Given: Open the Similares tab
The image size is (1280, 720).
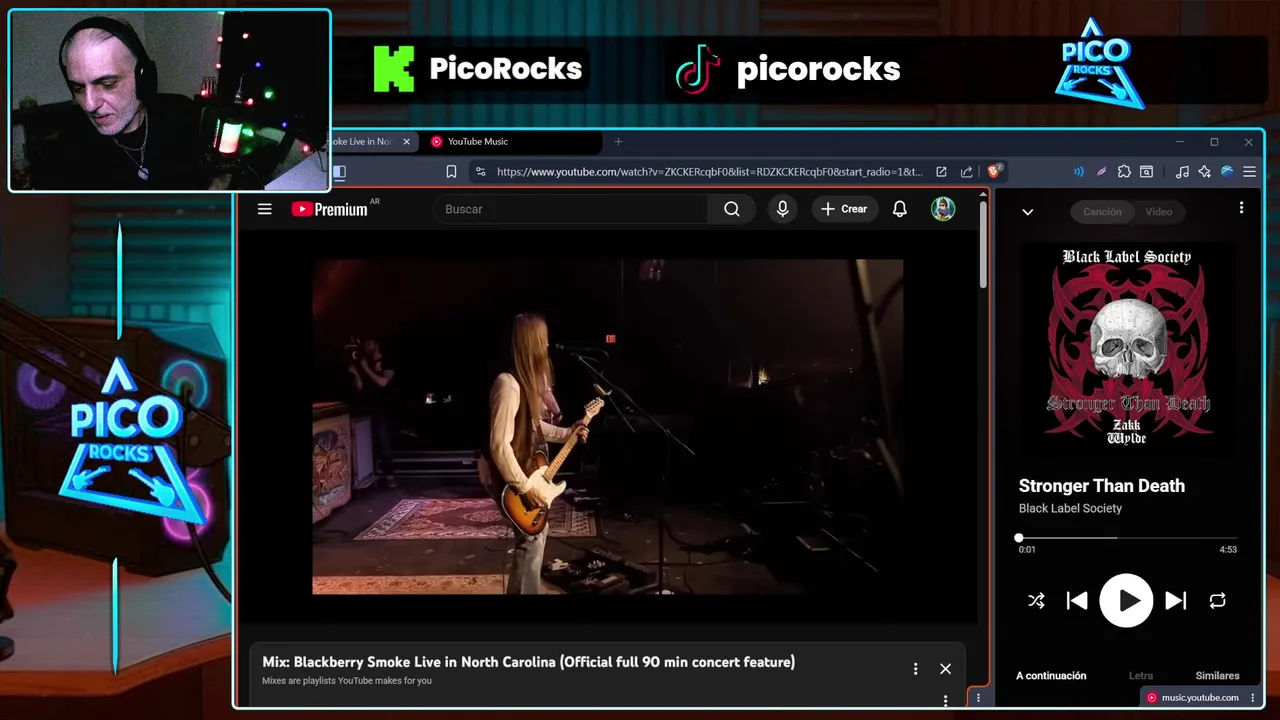Looking at the screenshot, I should 1217,676.
